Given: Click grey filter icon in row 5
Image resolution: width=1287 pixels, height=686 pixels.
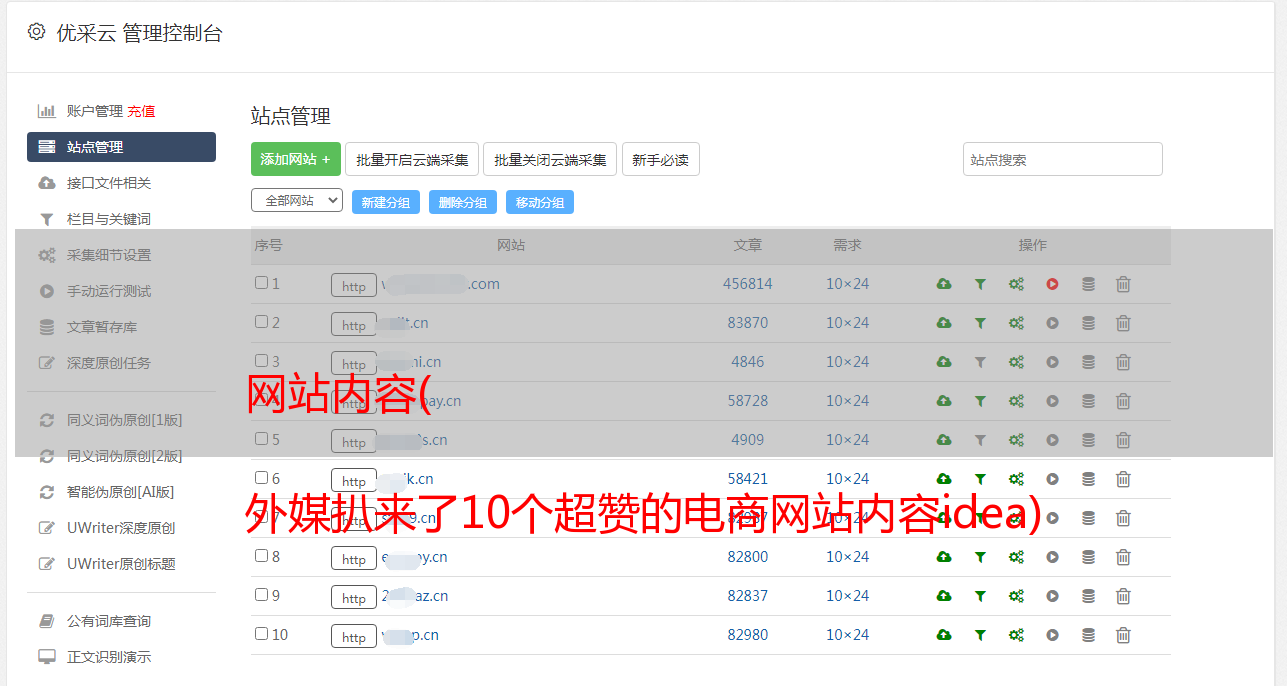Looking at the screenshot, I should 980,440.
